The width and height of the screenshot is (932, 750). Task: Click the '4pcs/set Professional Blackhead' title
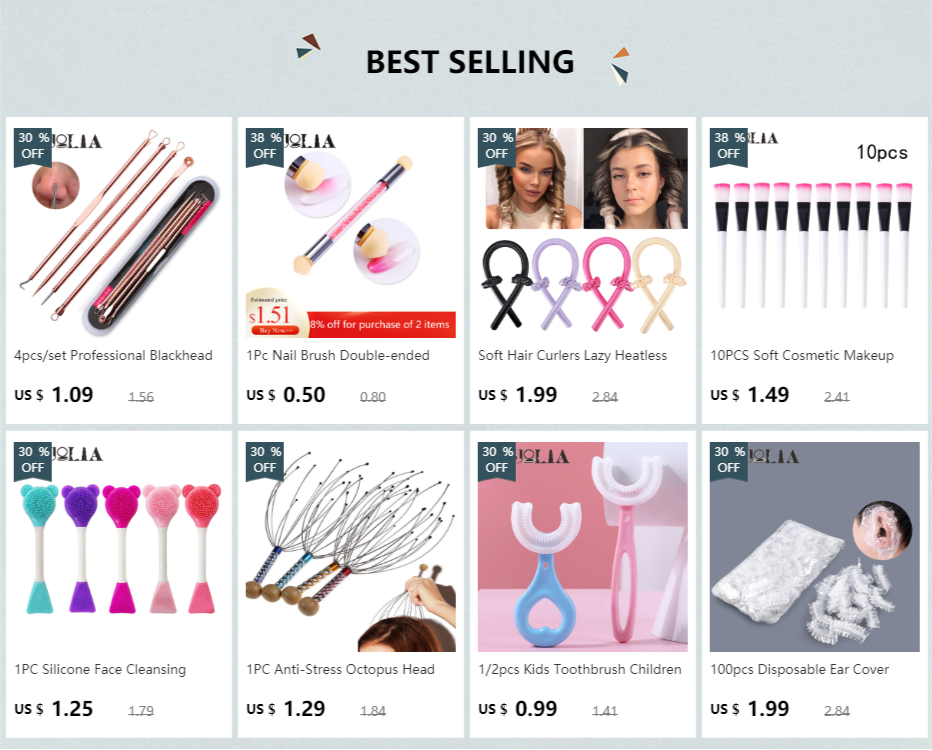point(114,355)
